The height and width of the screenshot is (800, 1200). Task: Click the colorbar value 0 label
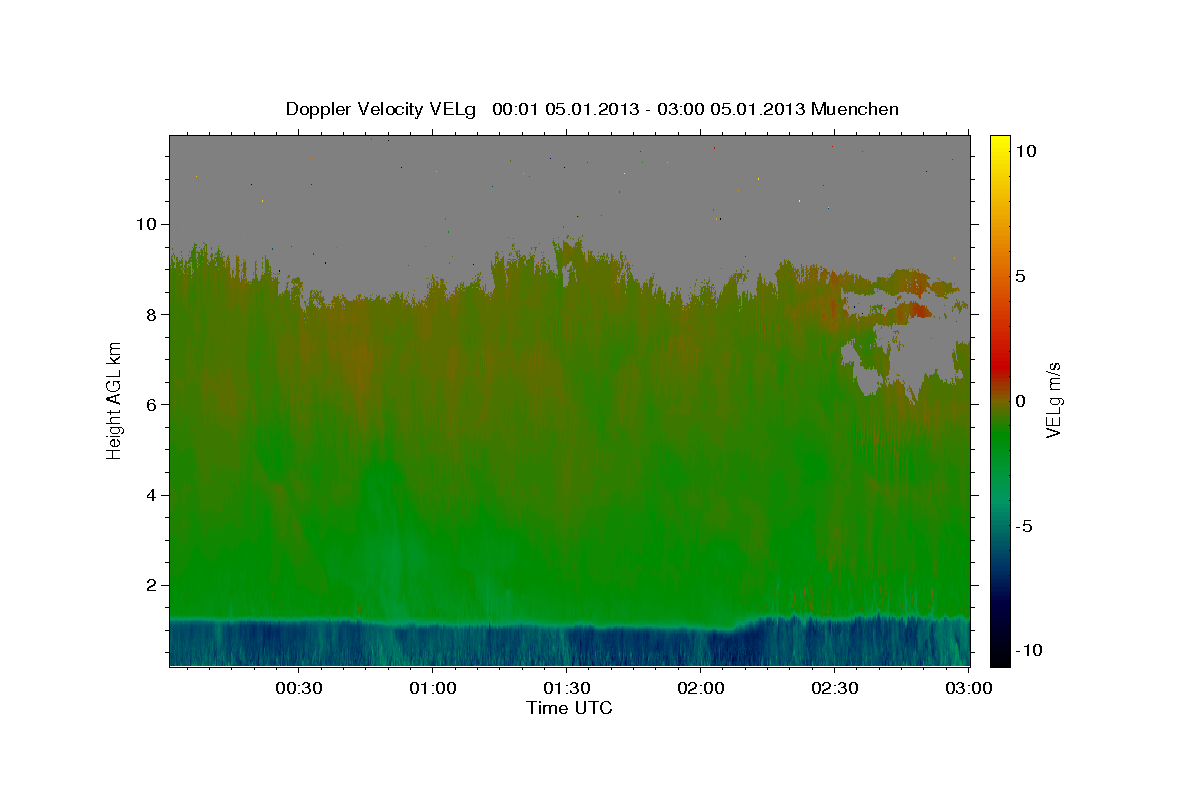click(1020, 401)
